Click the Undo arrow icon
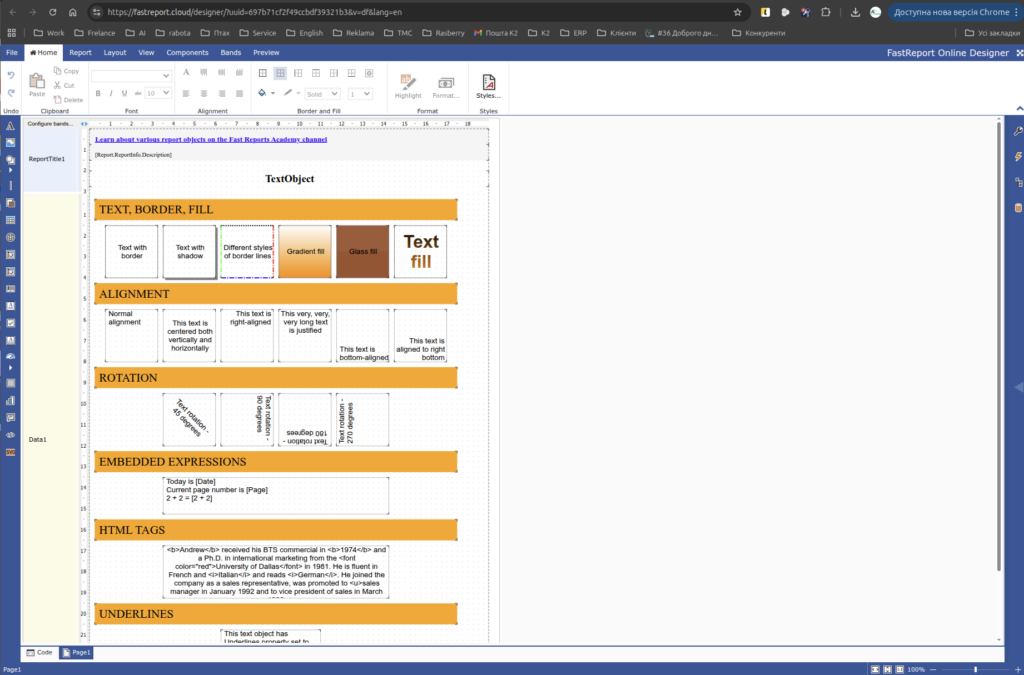This screenshot has width=1024, height=675. (x=11, y=76)
